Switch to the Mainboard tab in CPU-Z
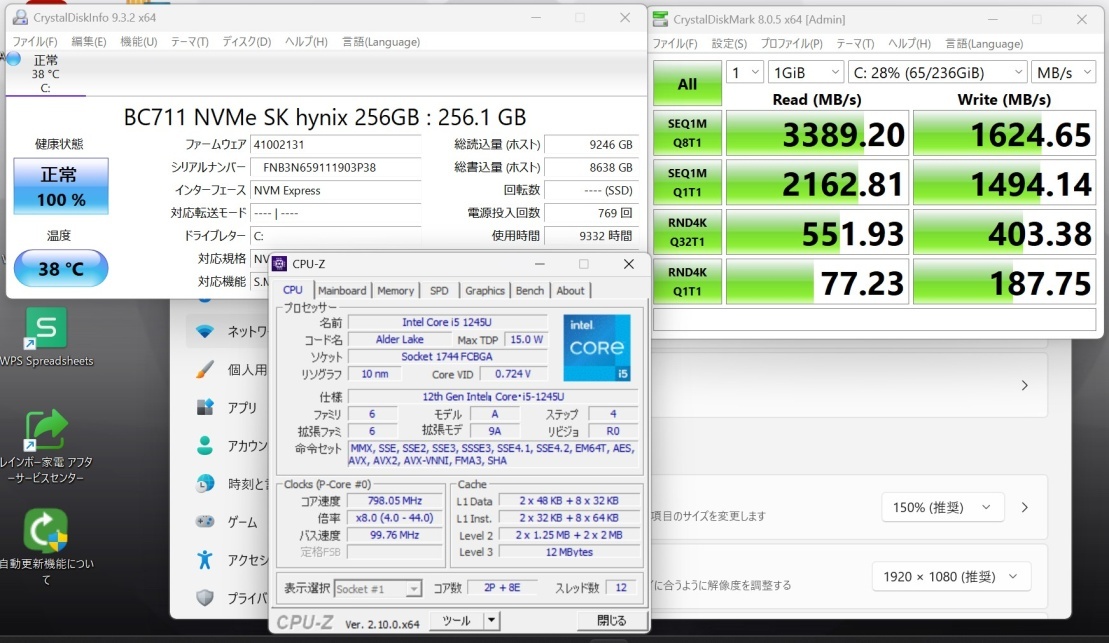This screenshot has height=643, width=1109. tap(342, 291)
